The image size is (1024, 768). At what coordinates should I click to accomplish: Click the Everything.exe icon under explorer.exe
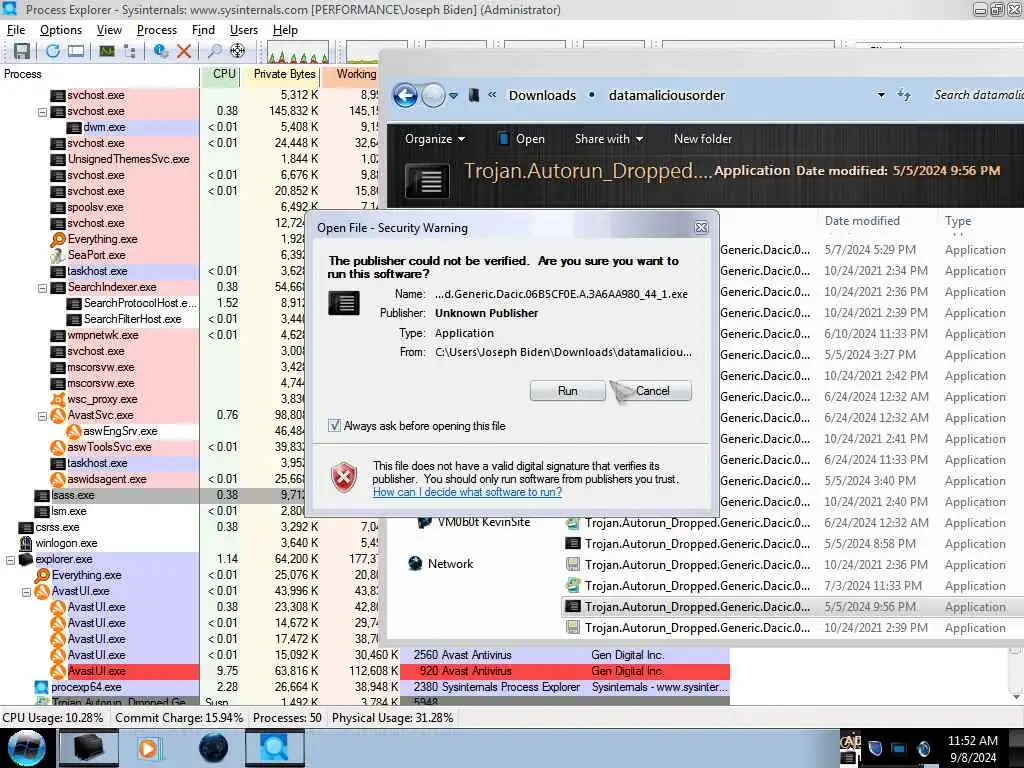(x=42, y=575)
